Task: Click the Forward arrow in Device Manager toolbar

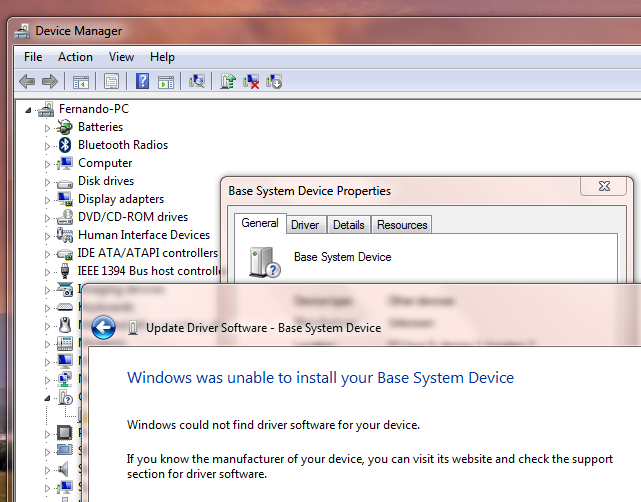Action: coord(50,81)
